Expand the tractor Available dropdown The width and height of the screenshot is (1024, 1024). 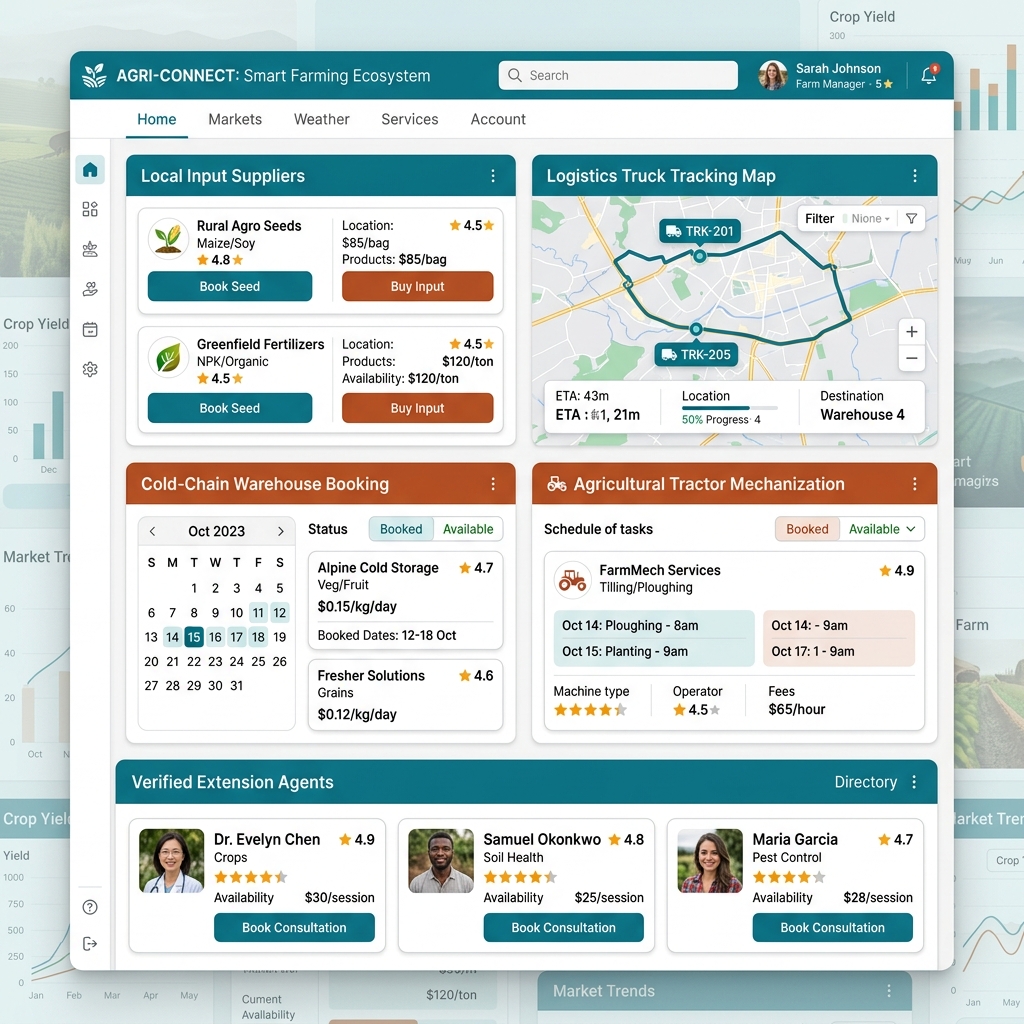tap(882, 529)
